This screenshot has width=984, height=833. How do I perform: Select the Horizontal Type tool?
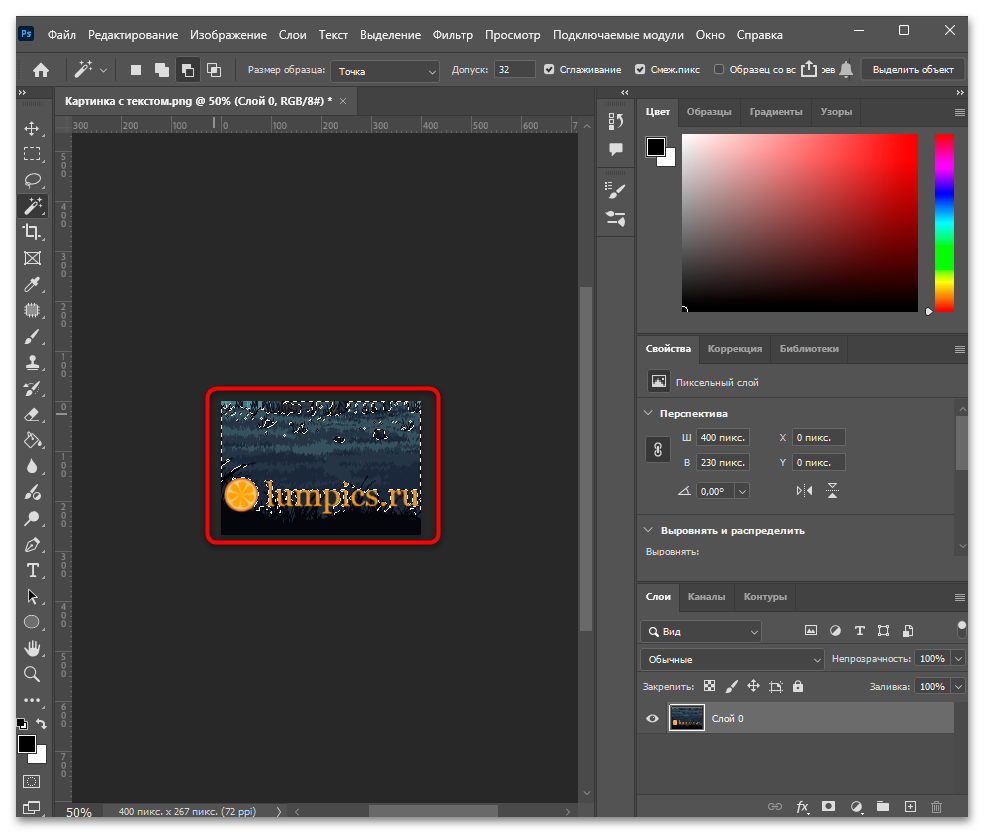32,571
